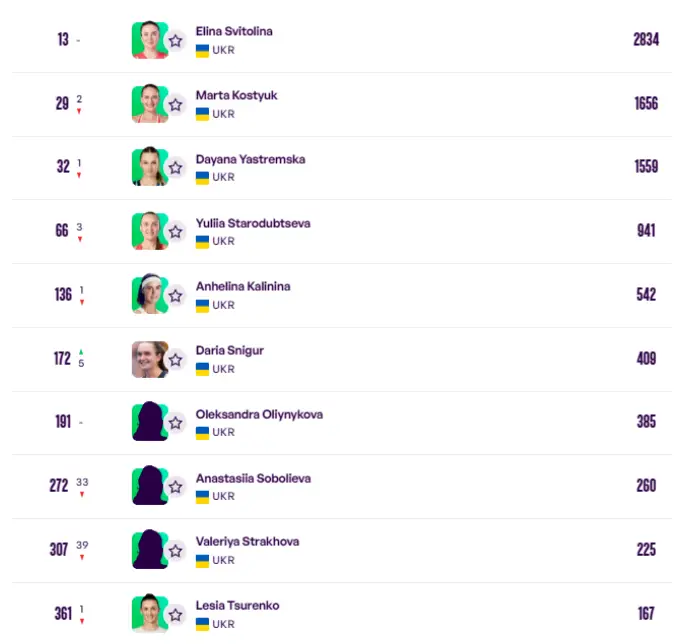Click the silhouette avatar for Valeriya Strakhova
The image size is (675, 644).
(150, 549)
